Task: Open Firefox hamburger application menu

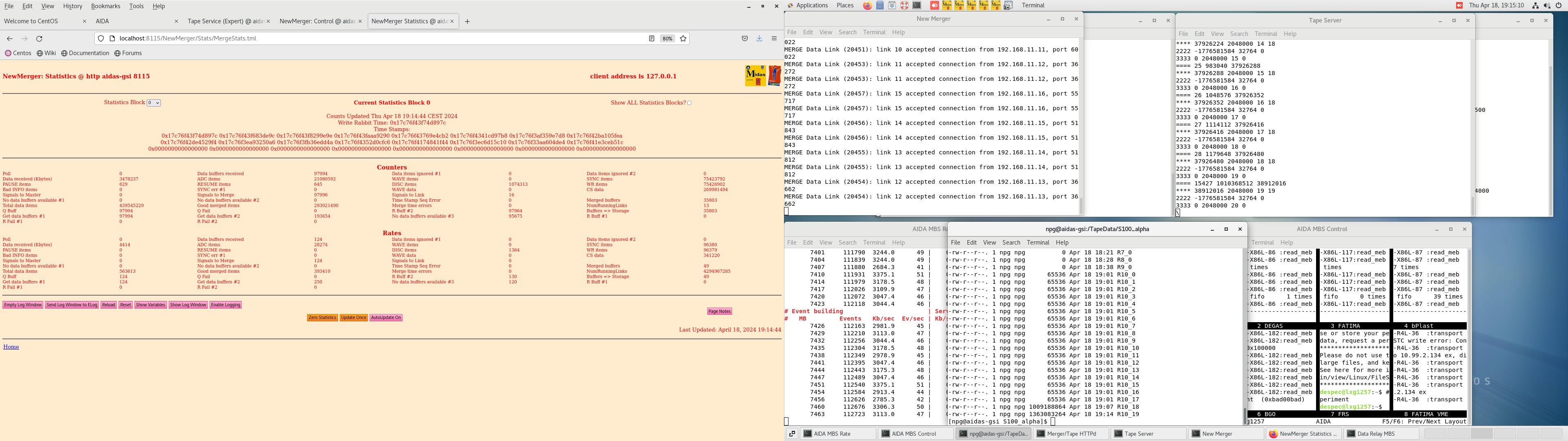Action: (x=774, y=38)
